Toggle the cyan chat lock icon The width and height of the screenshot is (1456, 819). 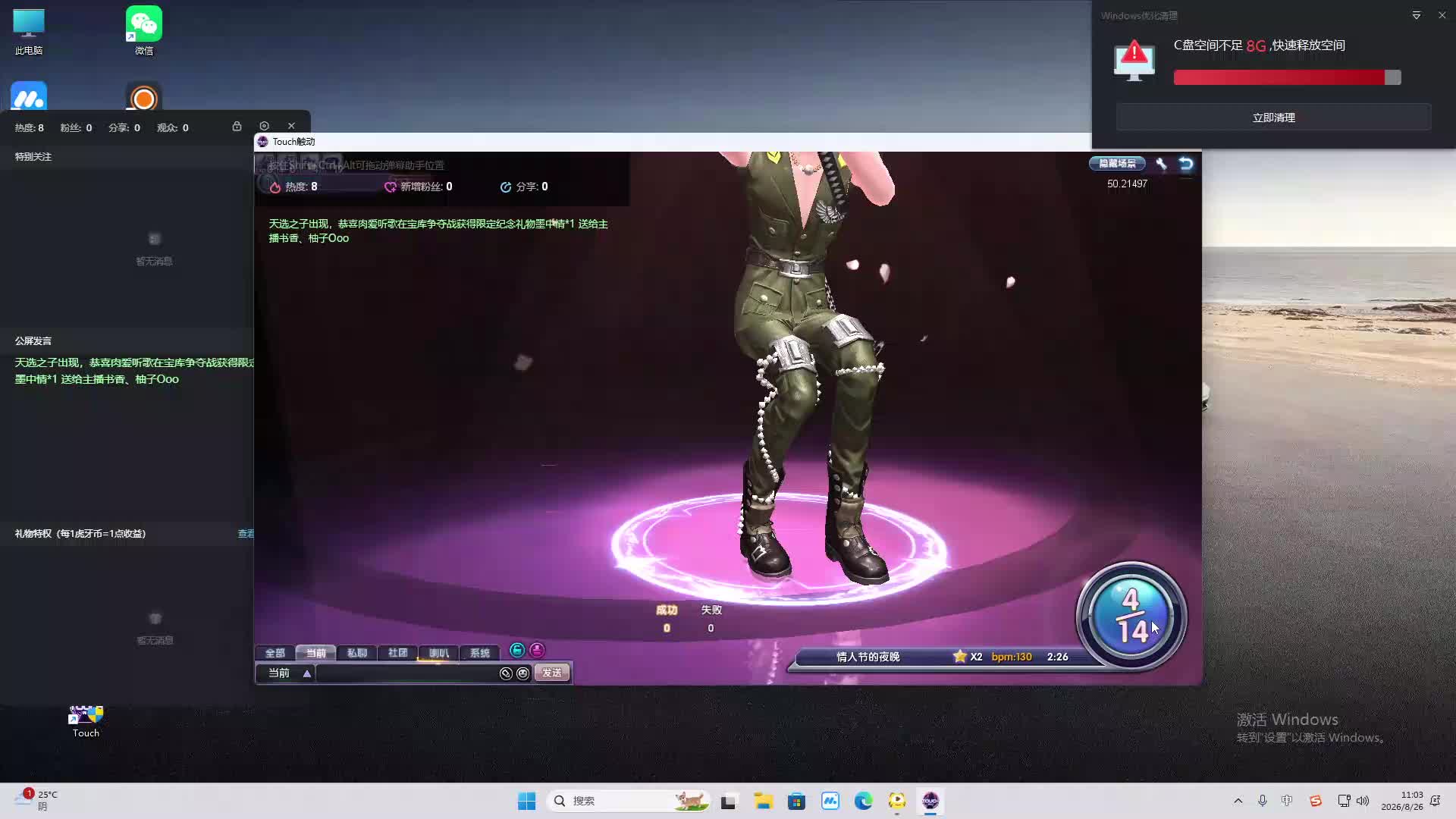point(517,650)
